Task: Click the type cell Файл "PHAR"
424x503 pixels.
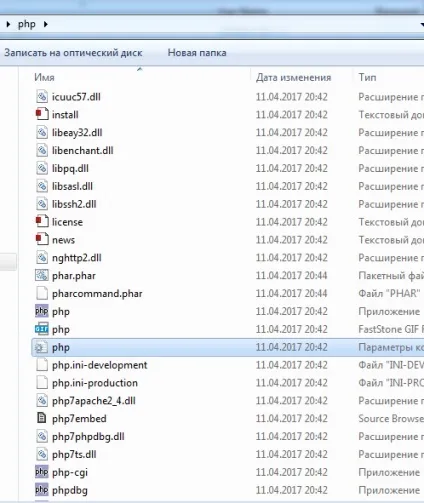Action: pos(389,294)
